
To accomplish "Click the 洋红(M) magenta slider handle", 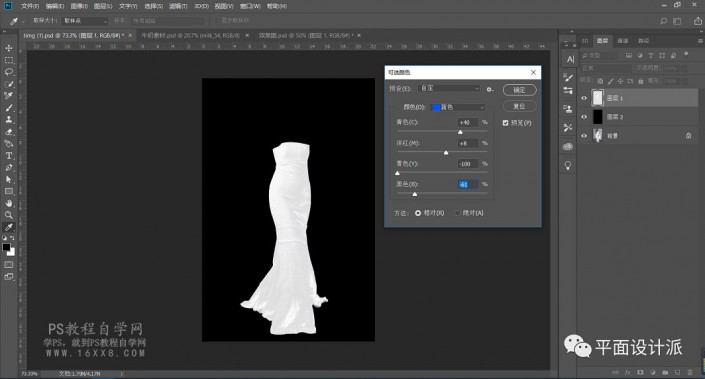I will (446, 153).
